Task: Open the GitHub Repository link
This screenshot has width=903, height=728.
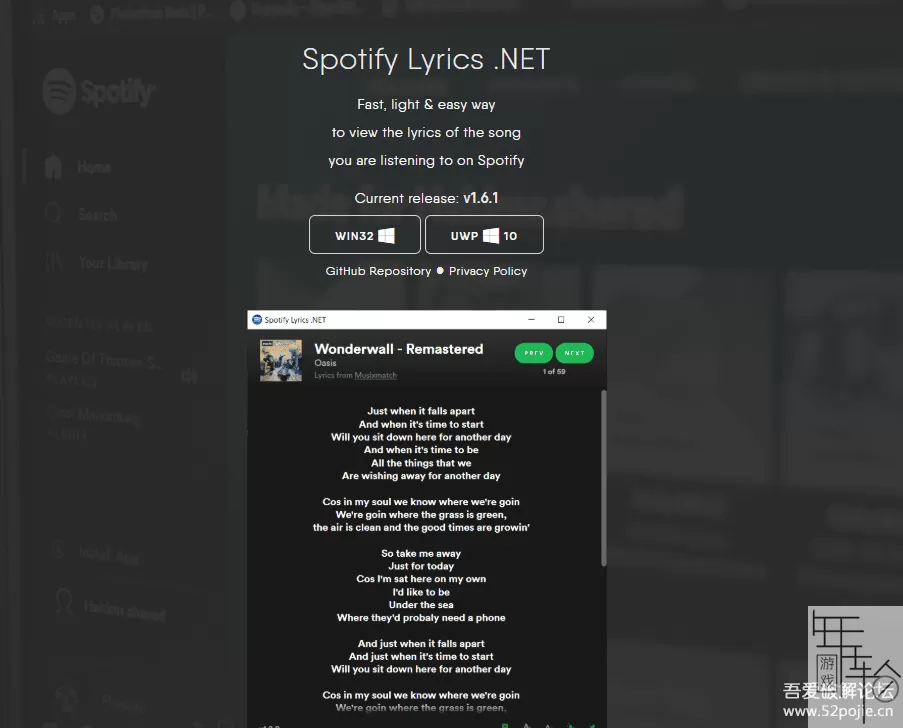Action: pyautogui.click(x=378, y=271)
